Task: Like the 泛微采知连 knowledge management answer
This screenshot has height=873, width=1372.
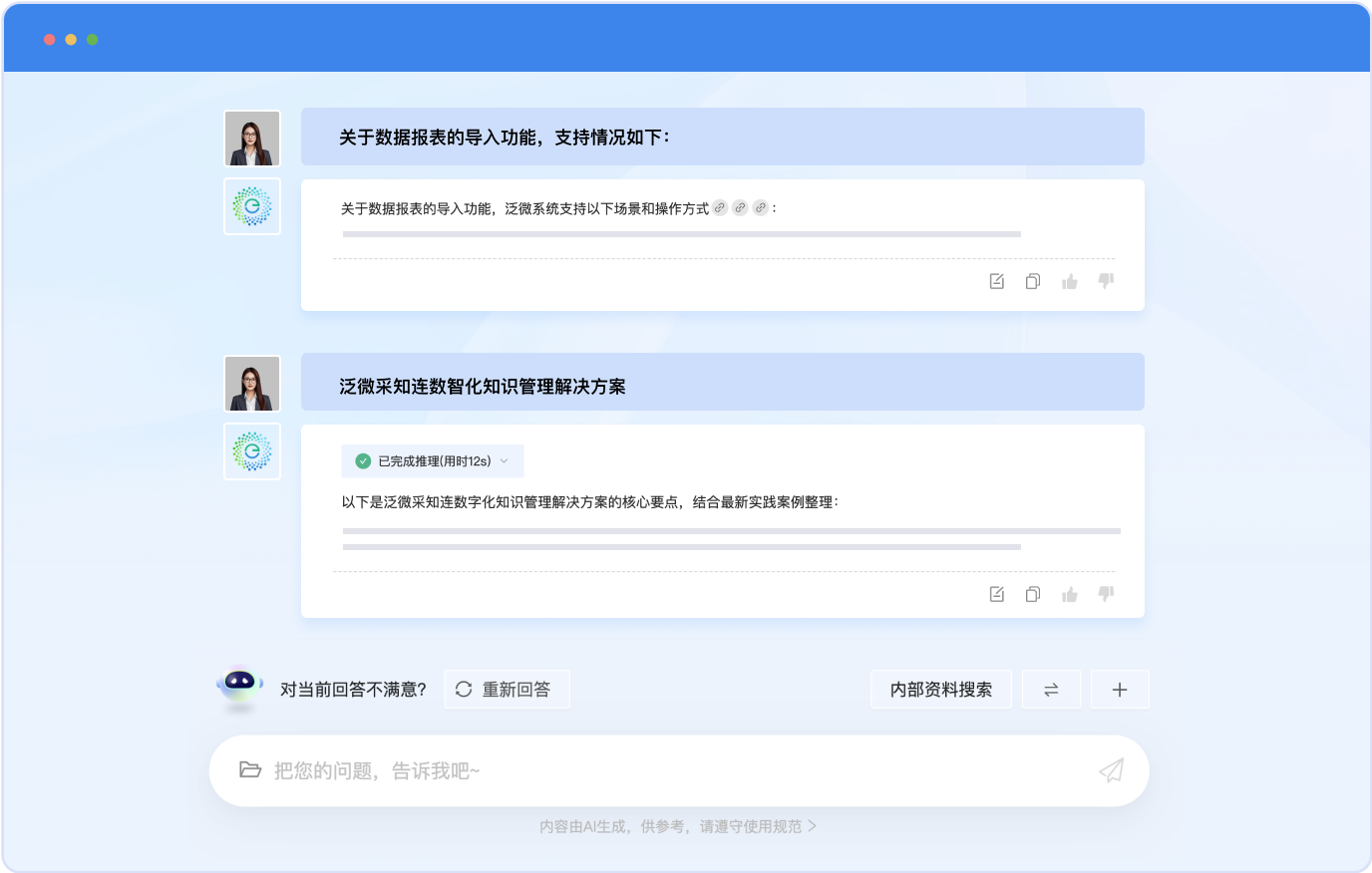Action: coord(1070,594)
